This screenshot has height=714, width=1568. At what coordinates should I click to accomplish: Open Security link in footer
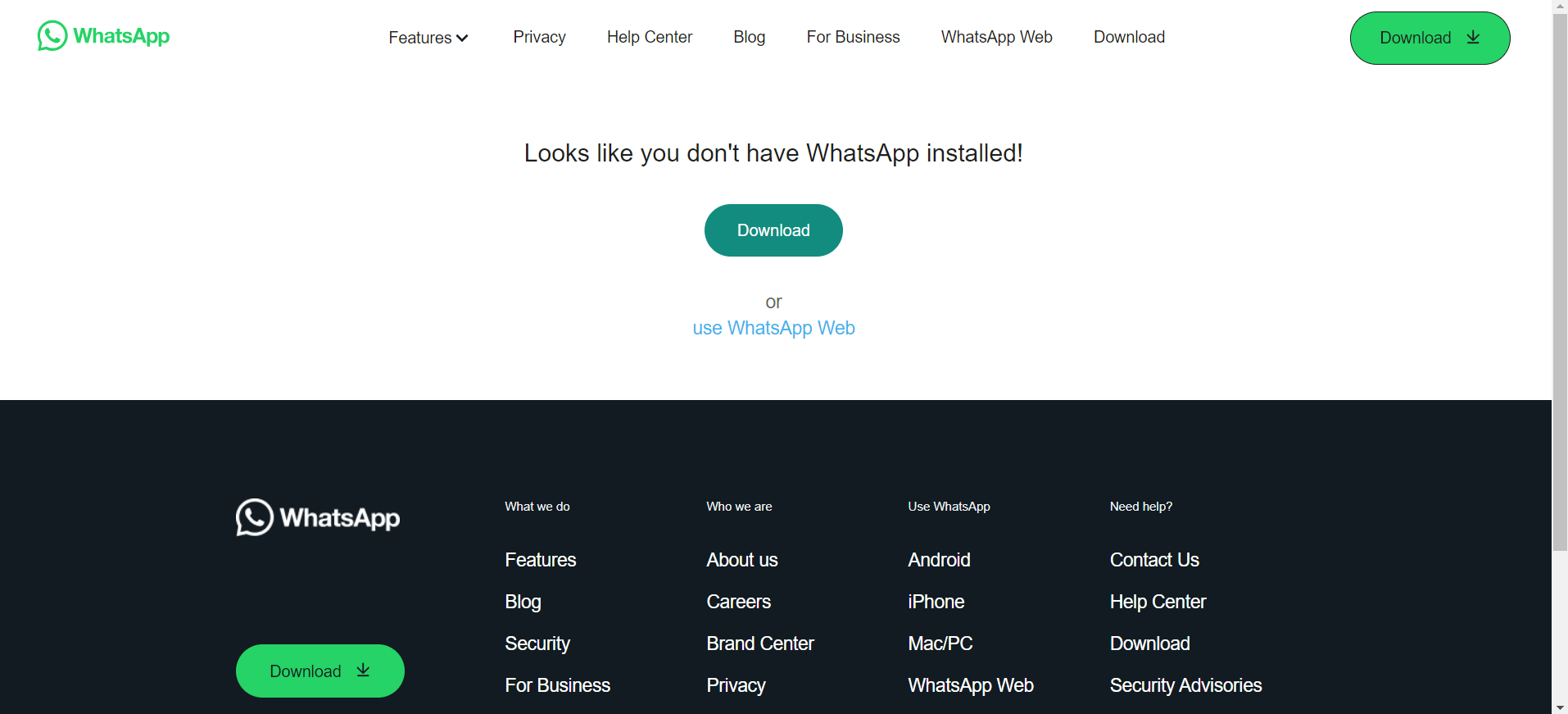[x=537, y=644]
